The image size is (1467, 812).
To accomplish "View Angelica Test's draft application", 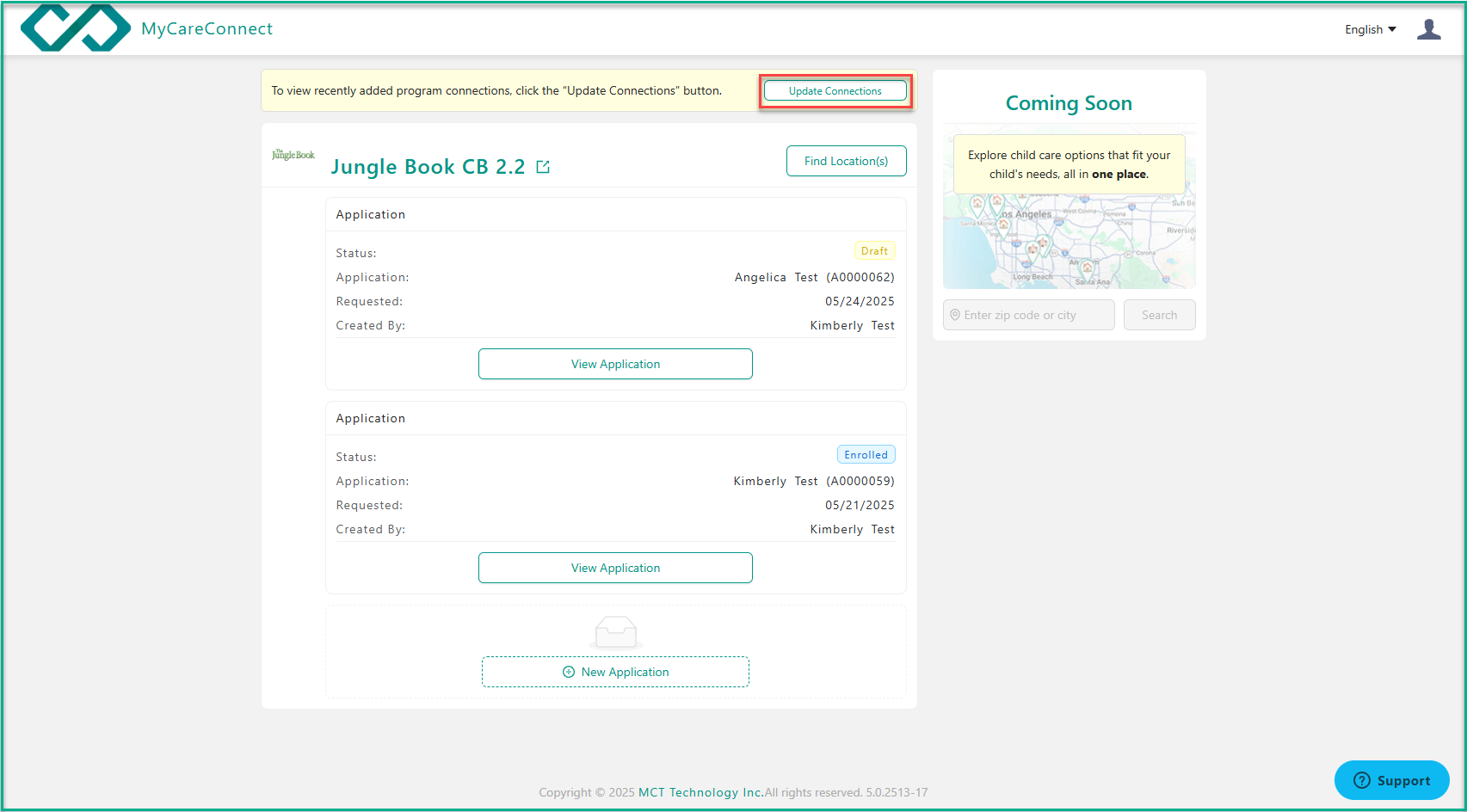I will (615, 364).
